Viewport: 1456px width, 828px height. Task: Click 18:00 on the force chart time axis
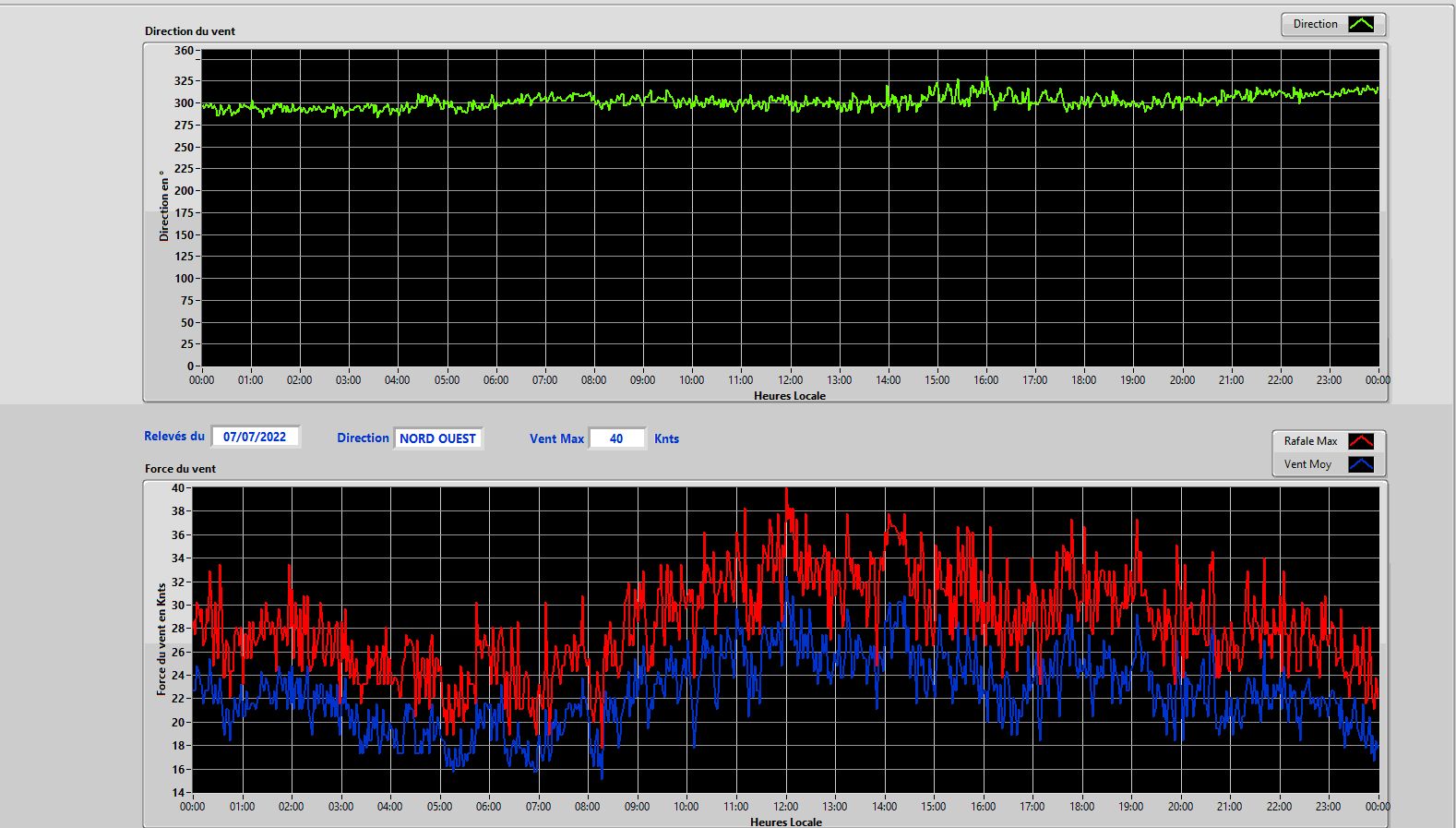pos(1081,807)
